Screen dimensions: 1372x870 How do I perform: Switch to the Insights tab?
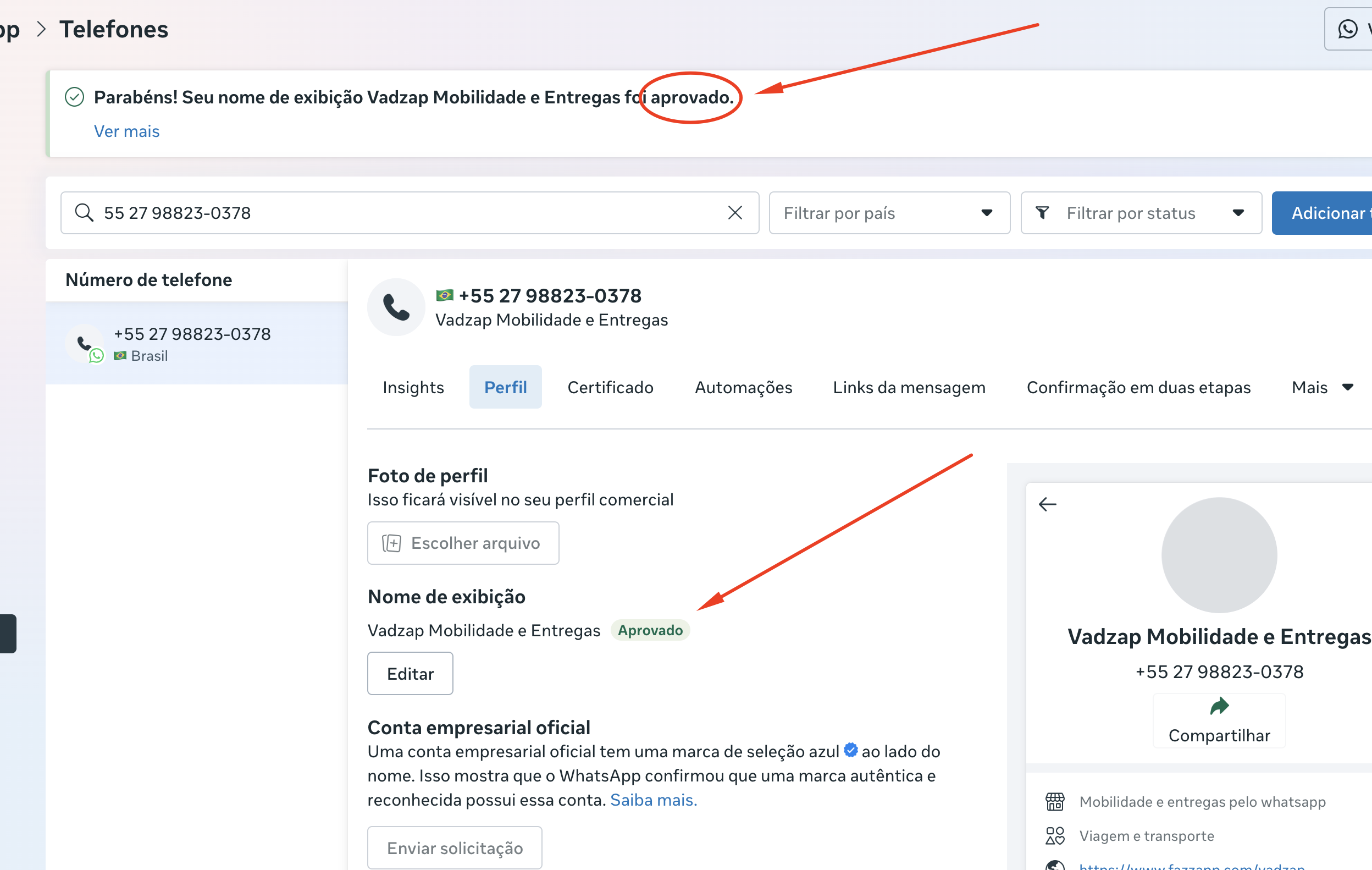(413, 387)
